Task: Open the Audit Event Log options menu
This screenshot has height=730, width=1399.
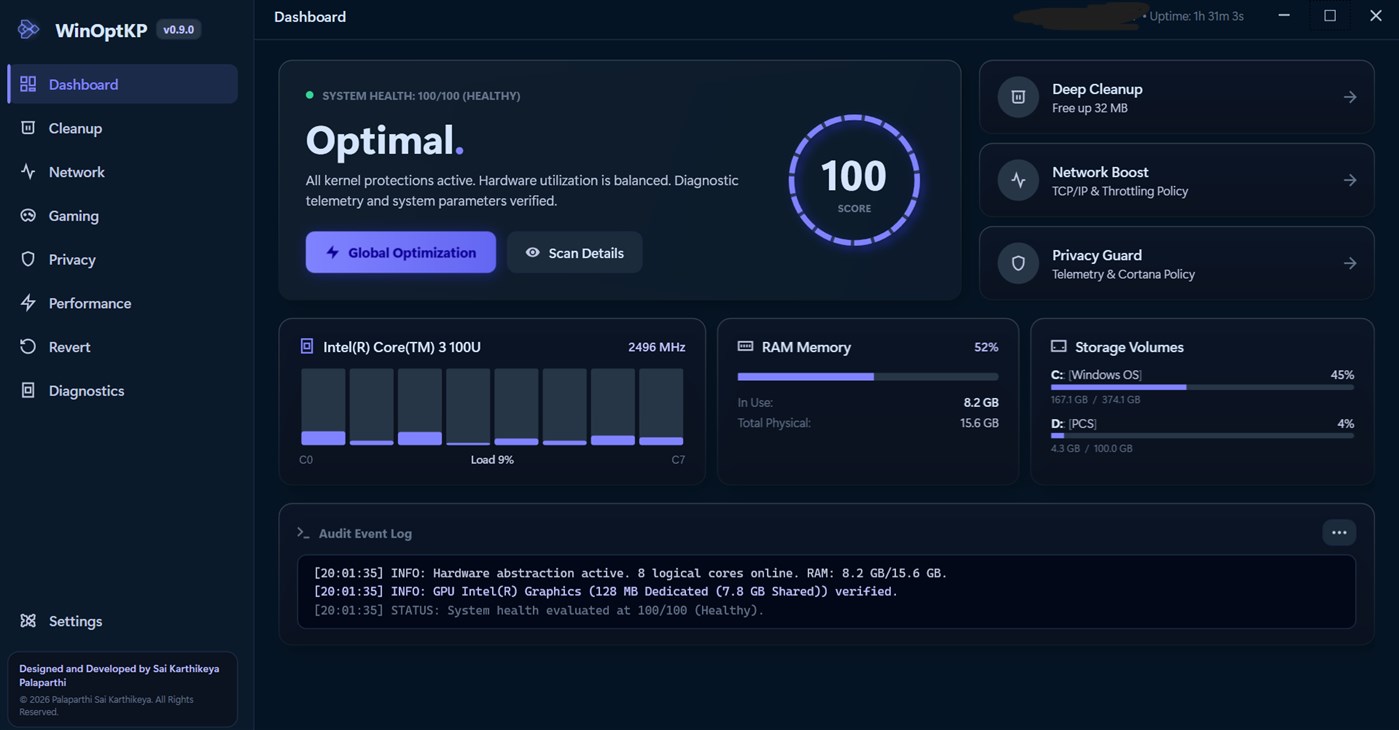Action: pyautogui.click(x=1339, y=533)
